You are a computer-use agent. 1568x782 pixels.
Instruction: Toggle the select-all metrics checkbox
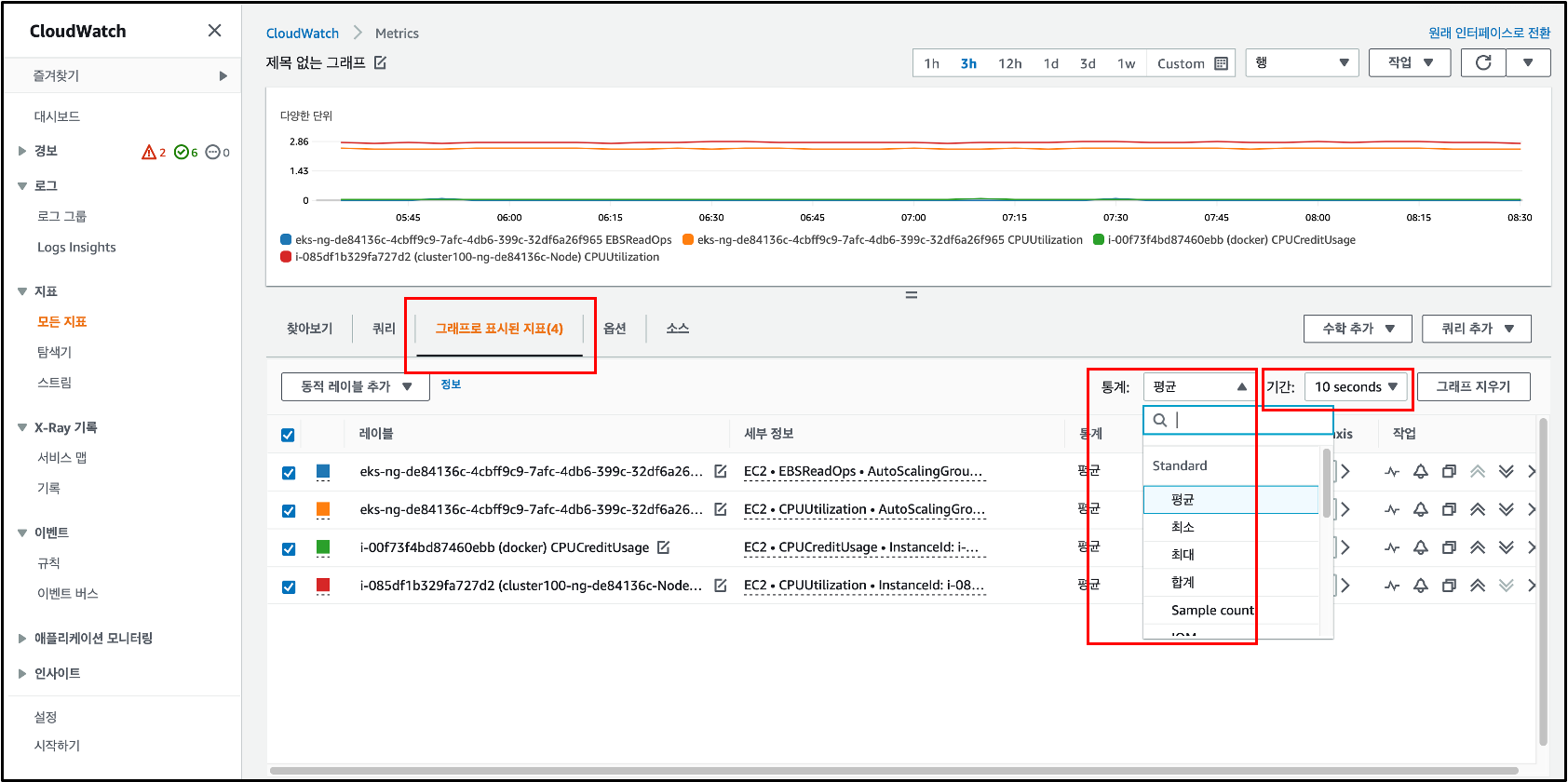tap(288, 435)
